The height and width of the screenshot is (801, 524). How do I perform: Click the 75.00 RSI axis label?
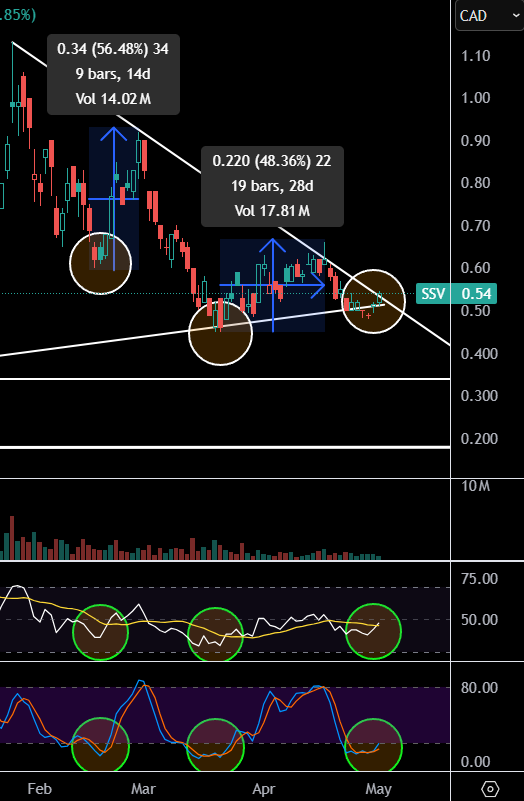tap(479, 579)
